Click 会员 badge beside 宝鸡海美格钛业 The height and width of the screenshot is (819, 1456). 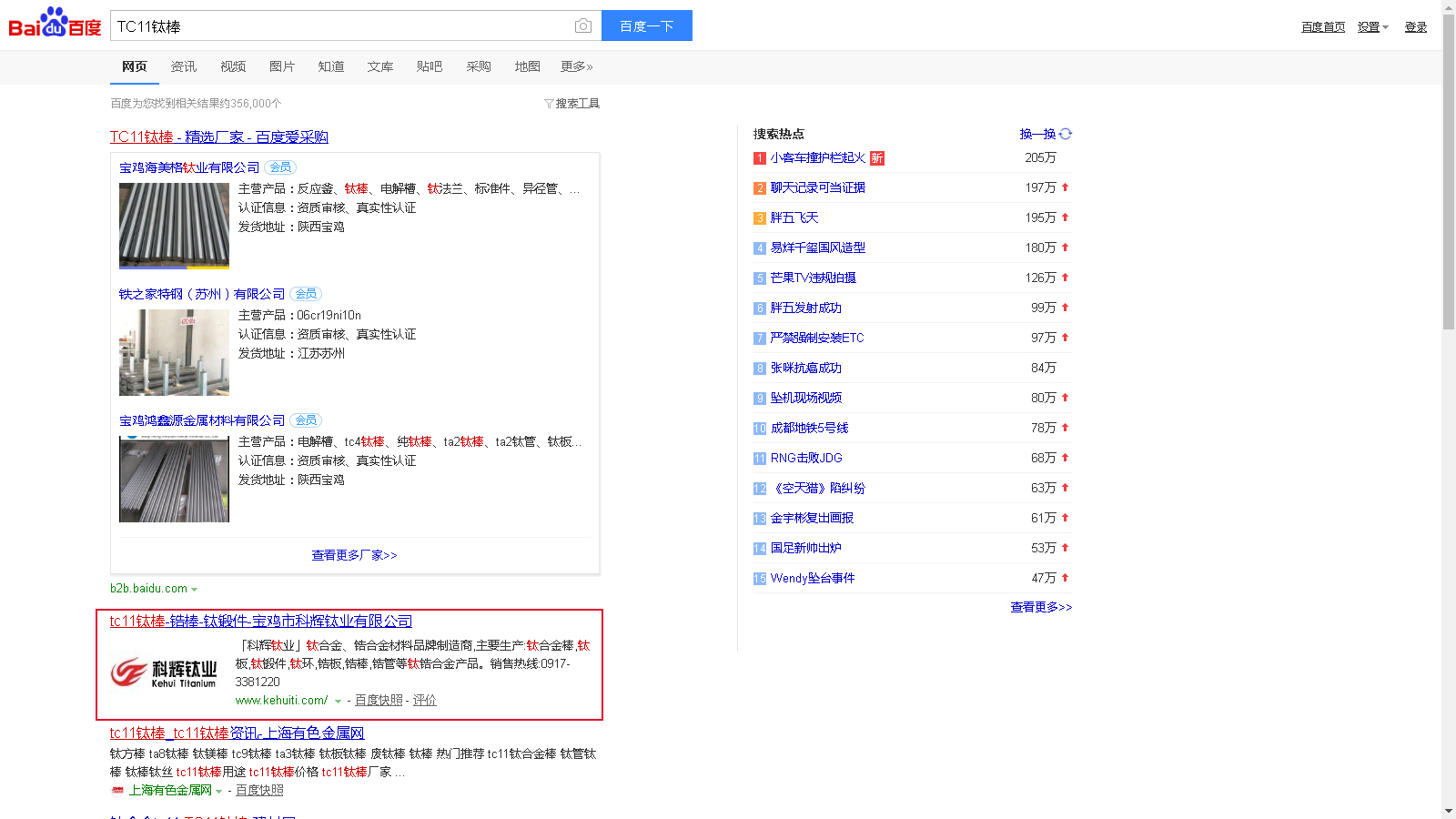(x=280, y=167)
